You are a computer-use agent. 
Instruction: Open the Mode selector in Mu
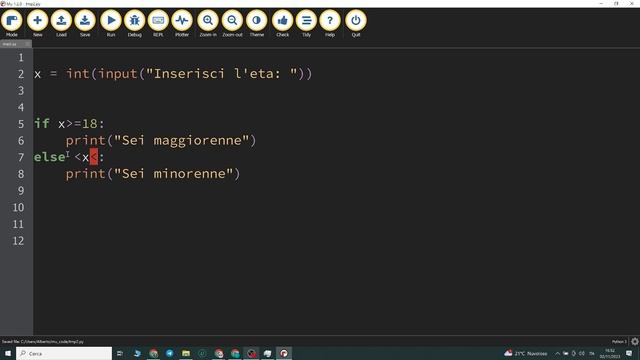point(12,24)
